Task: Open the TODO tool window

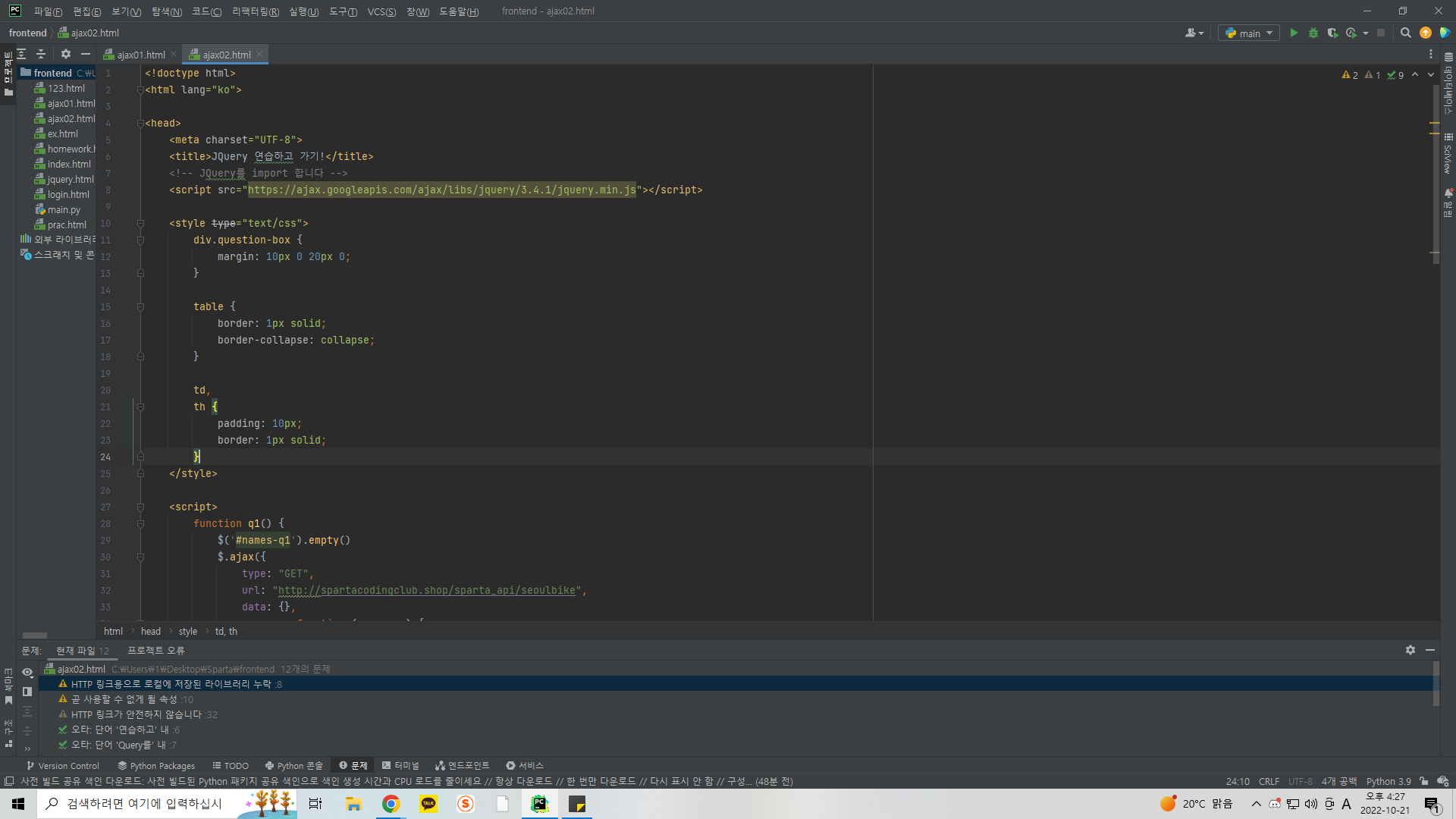Action: 231,766
